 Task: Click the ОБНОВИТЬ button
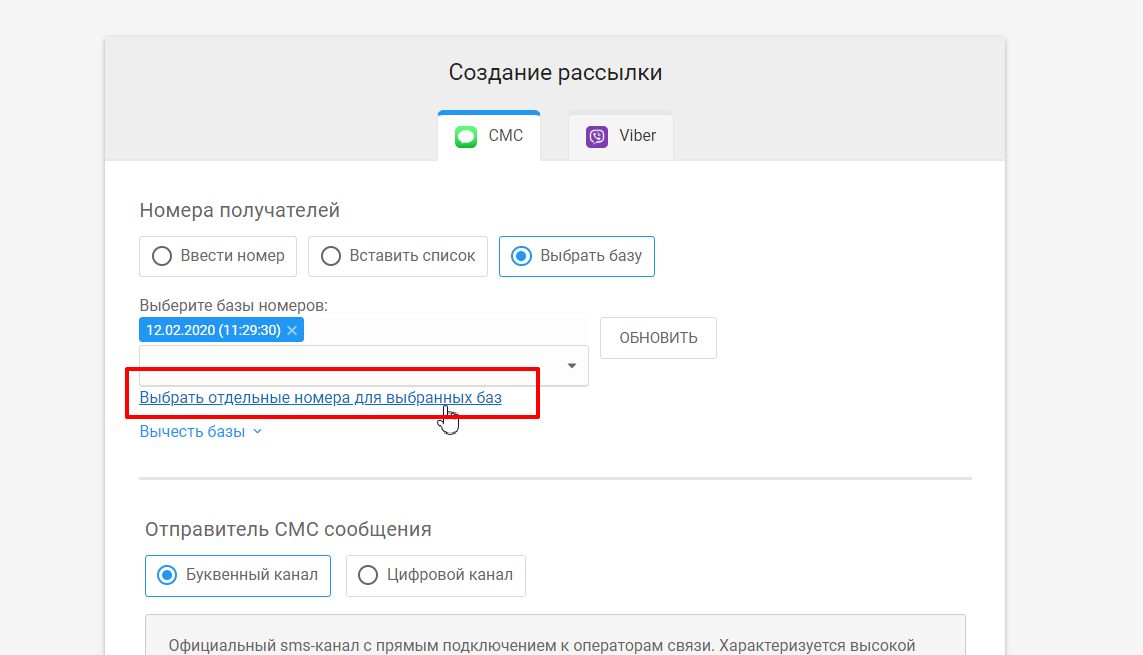click(658, 338)
